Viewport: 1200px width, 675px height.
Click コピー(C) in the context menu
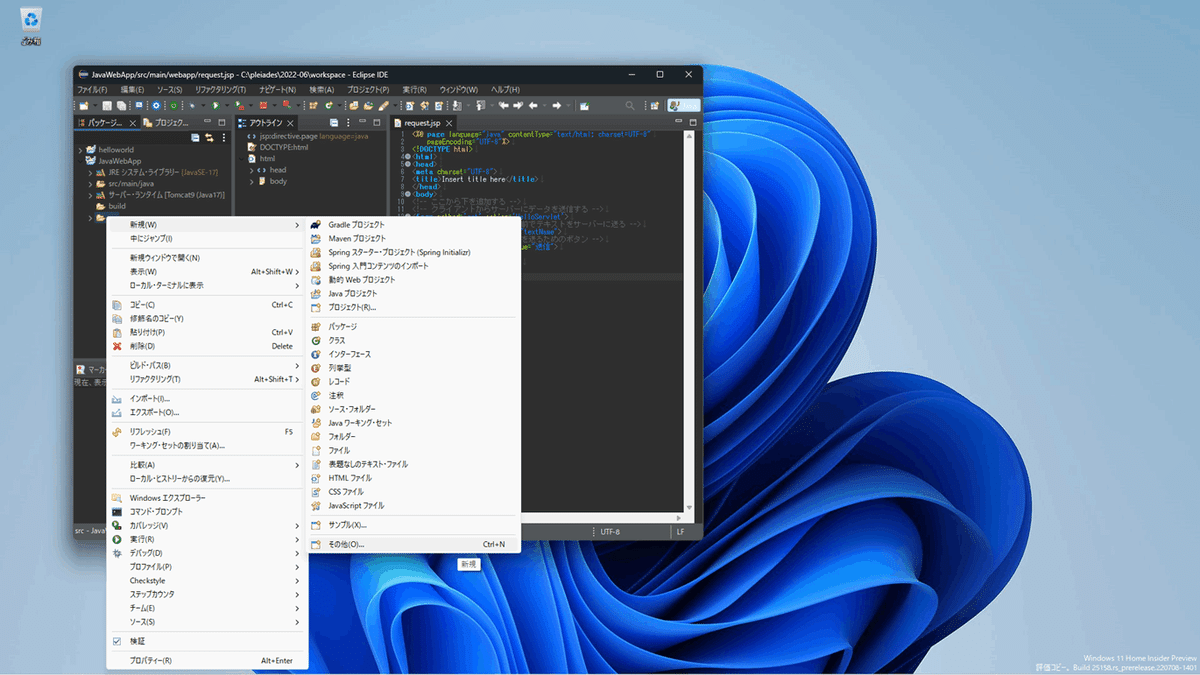coord(207,305)
